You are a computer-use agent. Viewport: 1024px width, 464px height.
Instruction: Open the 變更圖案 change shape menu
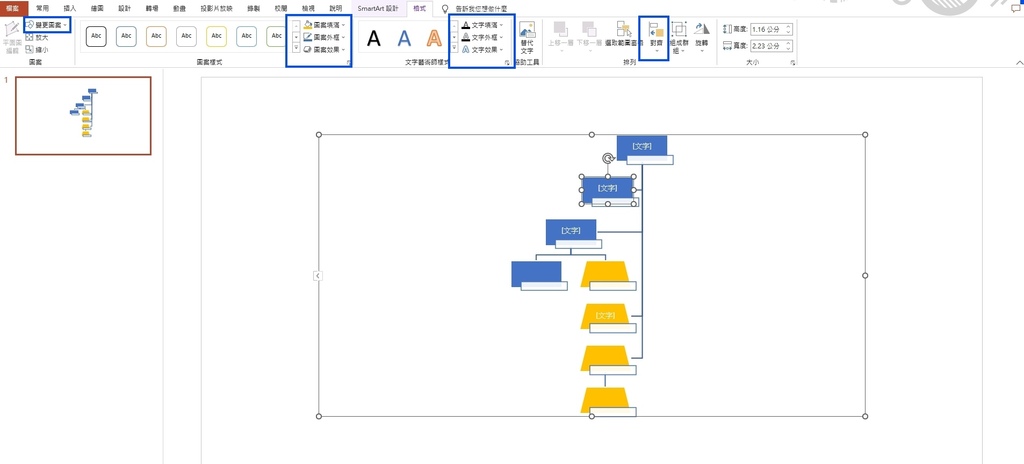pos(46,24)
